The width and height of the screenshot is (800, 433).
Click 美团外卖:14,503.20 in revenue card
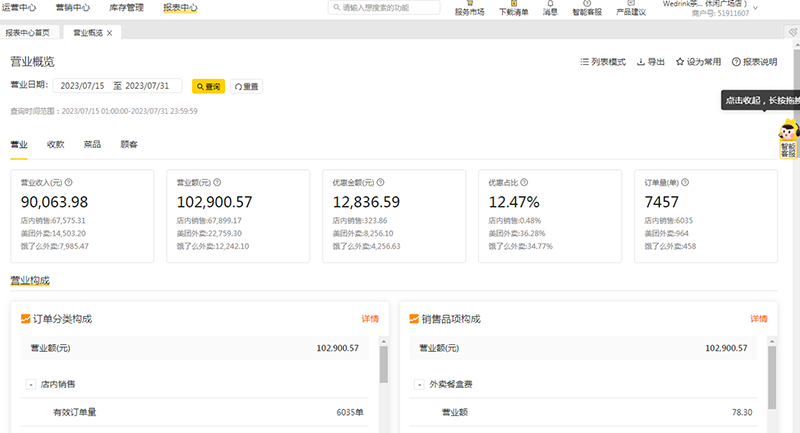pyautogui.click(x=53, y=233)
